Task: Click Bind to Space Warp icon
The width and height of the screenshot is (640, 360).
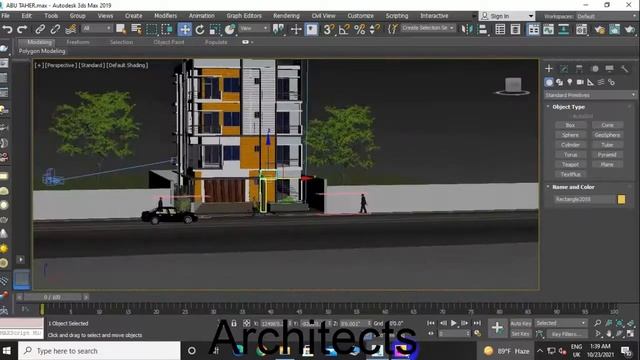Action: point(71,29)
